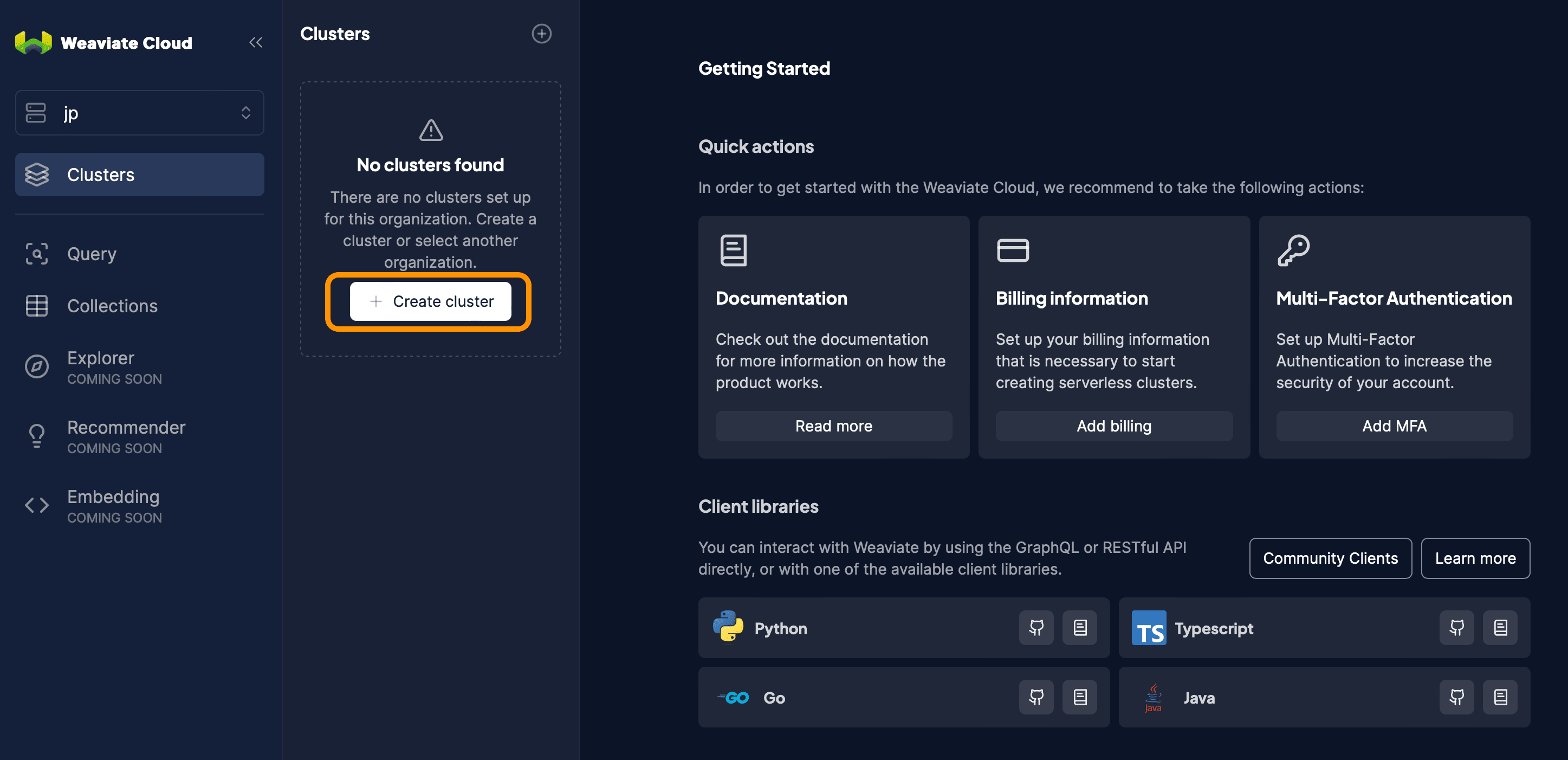Open Collections in sidebar
The height and width of the screenshot is (760, 1568).
pos(139,306)
